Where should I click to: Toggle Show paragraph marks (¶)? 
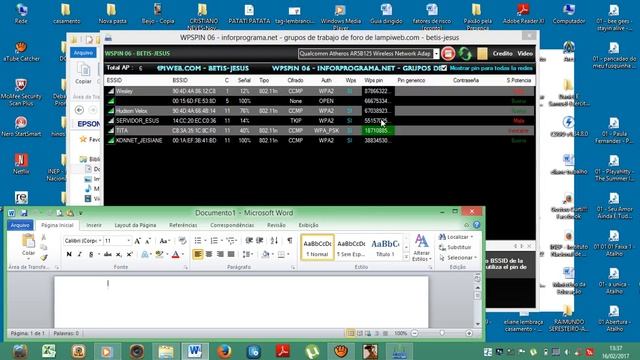coord(289,241)
